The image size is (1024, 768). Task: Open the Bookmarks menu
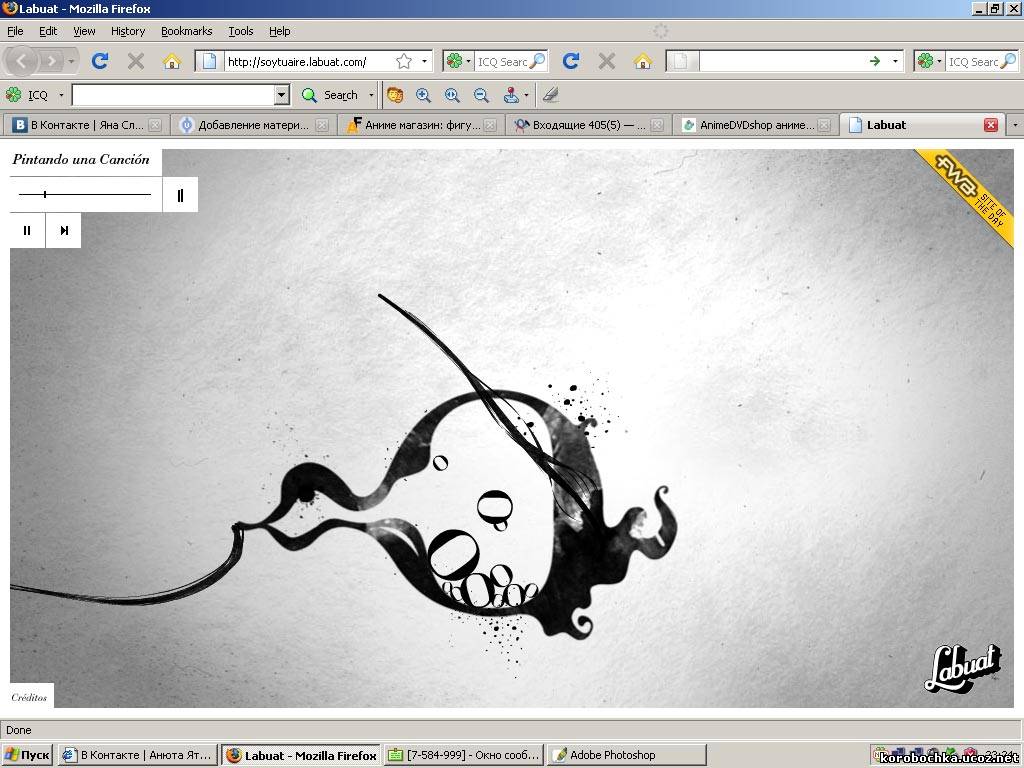coord(187,31)
